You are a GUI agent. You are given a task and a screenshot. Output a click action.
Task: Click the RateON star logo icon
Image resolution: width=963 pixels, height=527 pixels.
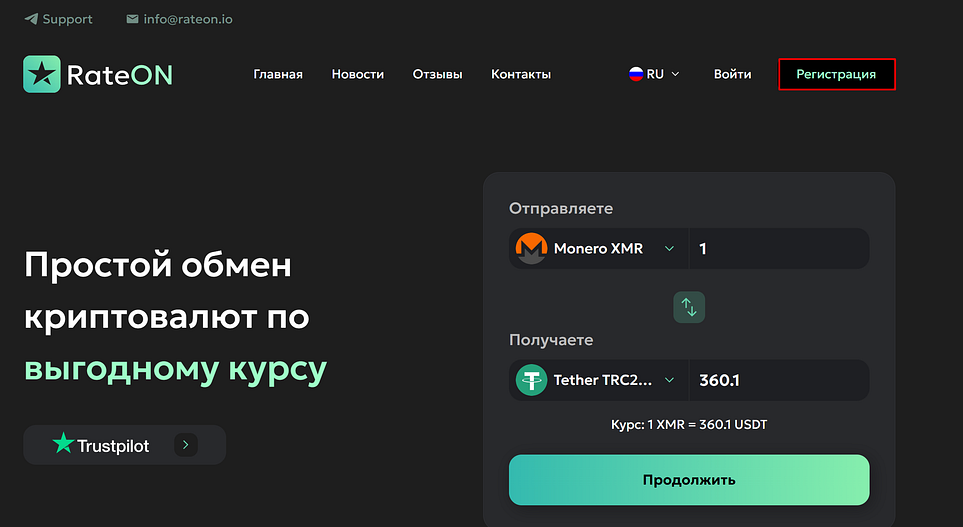[42, 74]
